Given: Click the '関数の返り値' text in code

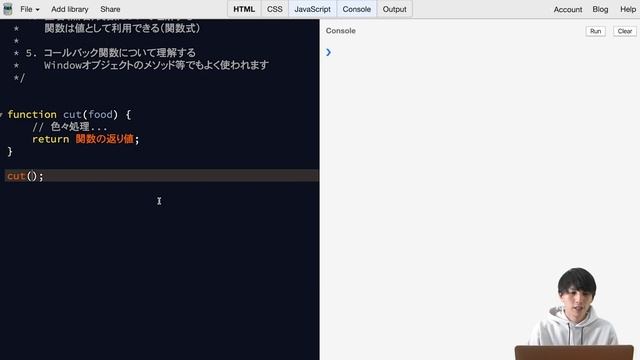Looking at the screenshot, I should 104,139.
